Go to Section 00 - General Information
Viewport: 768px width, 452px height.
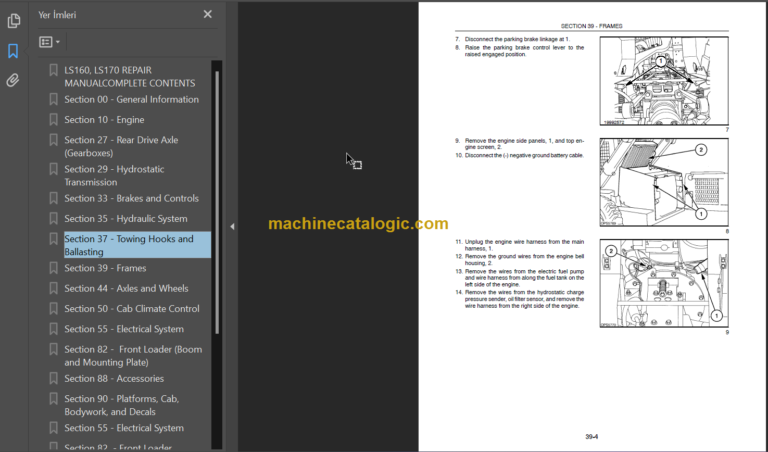click(131, 99)
